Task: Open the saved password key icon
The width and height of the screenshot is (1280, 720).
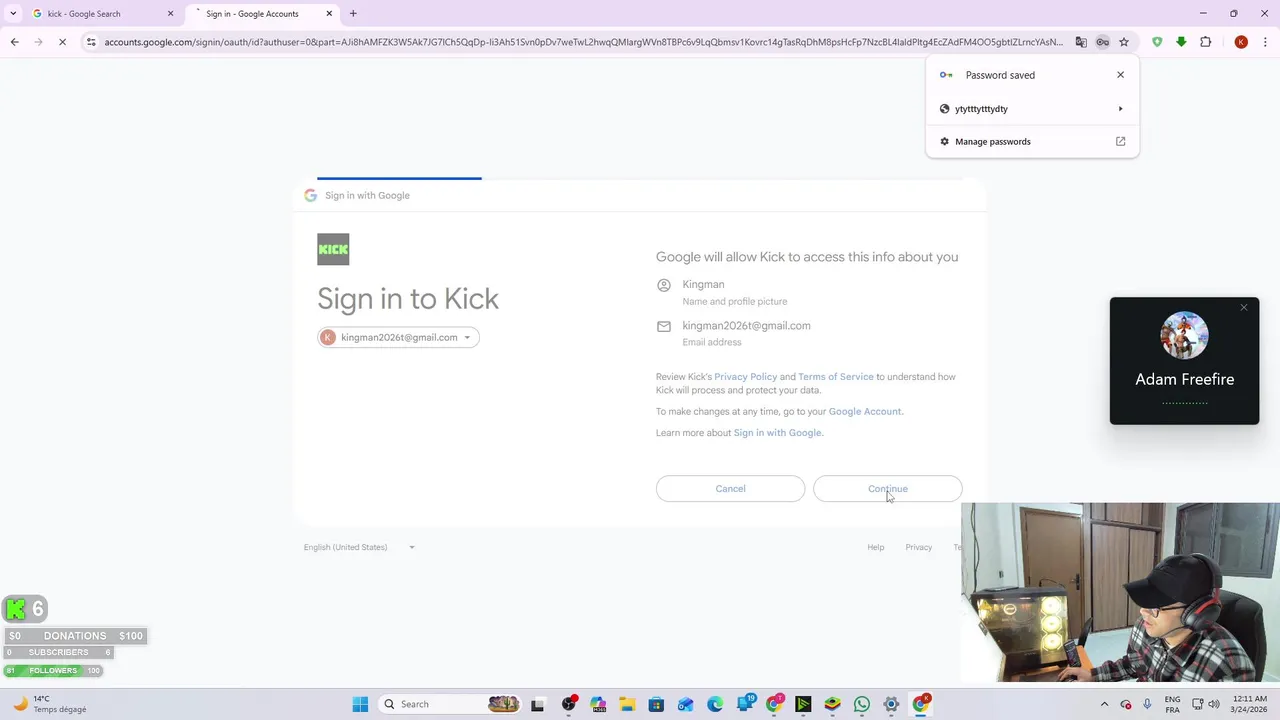Action: point(1102,42)
